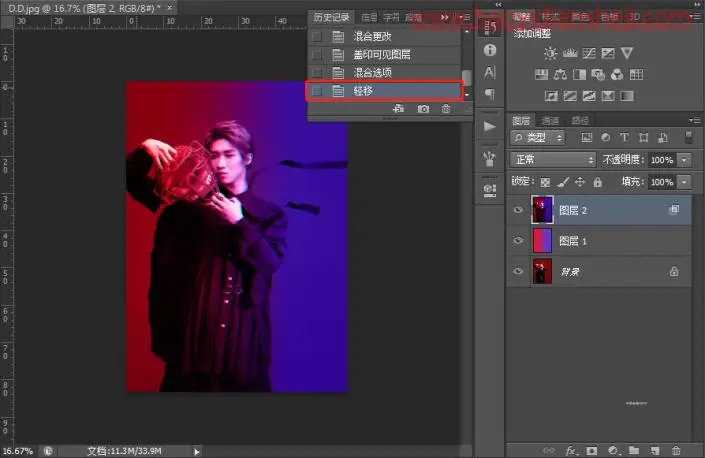705x458 pixels.
Task: Filter for pixel layers icon
Action: (x=587, y=138)
